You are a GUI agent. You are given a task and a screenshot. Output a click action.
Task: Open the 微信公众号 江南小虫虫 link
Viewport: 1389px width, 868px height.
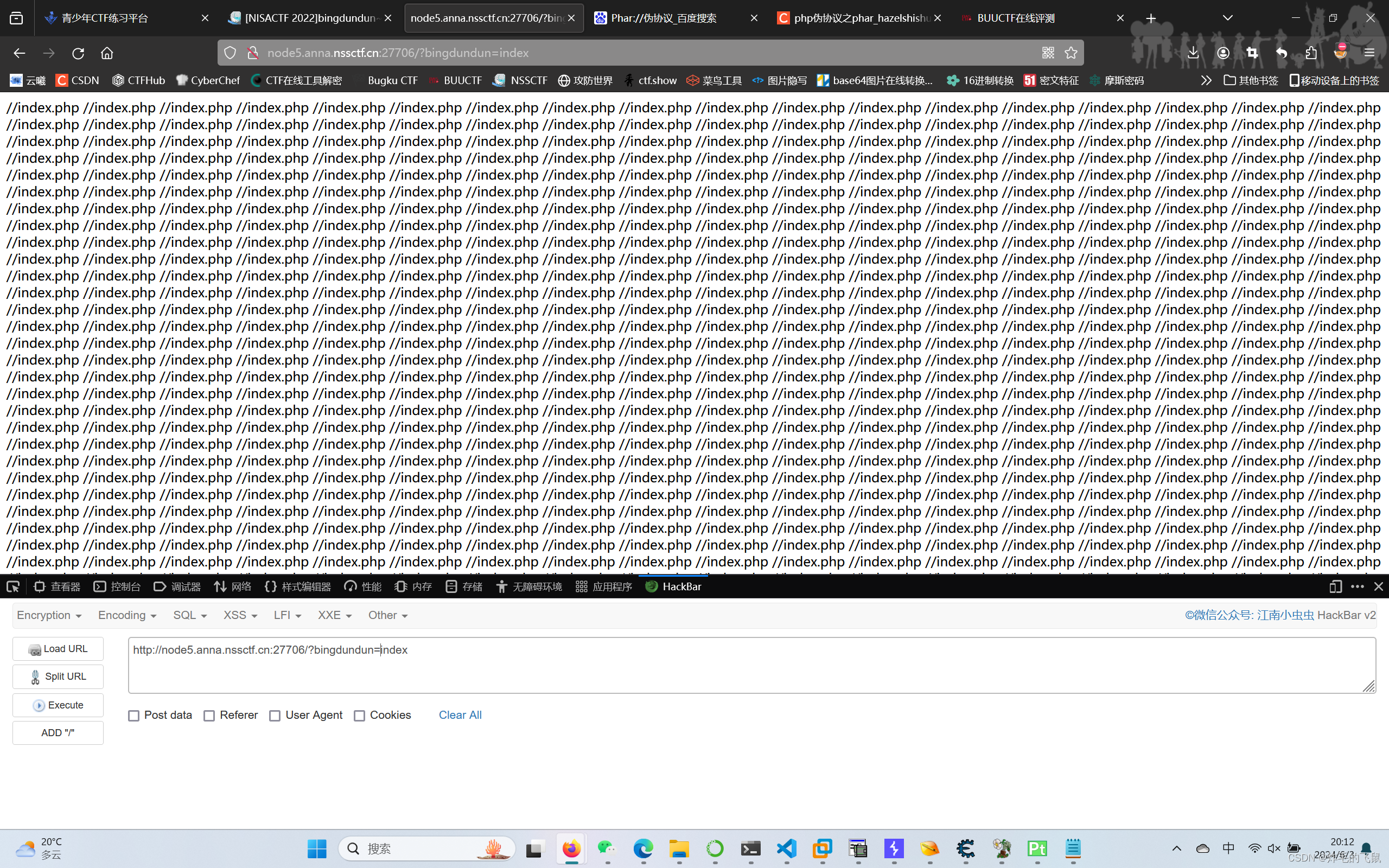coord(1250,615)
